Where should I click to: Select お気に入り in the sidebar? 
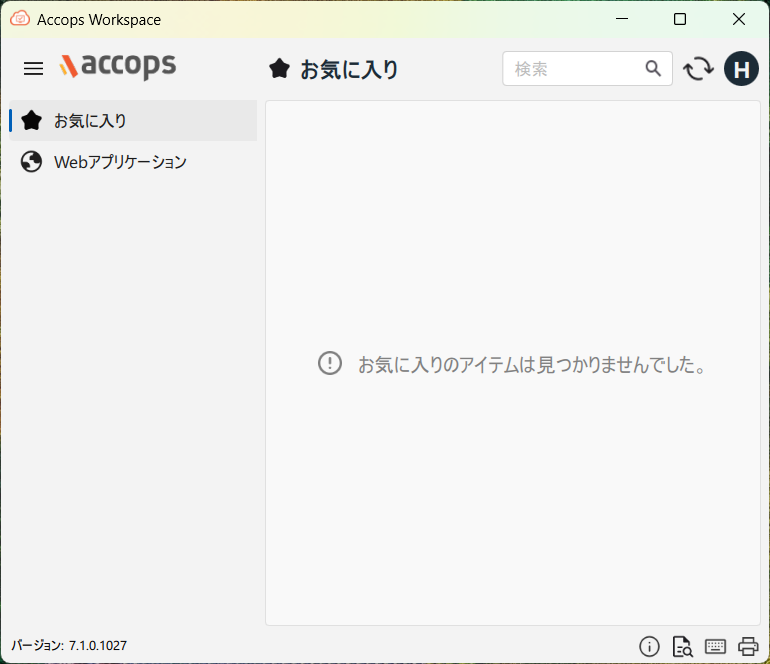point(133,121)
